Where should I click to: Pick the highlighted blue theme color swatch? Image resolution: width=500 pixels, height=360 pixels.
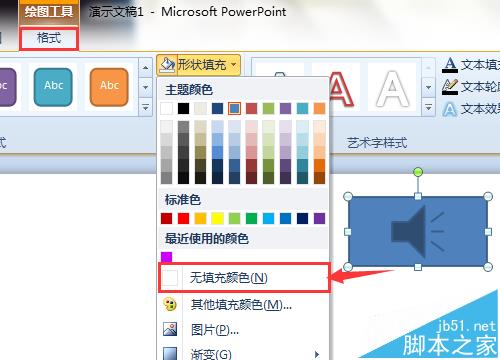[234, 108]
